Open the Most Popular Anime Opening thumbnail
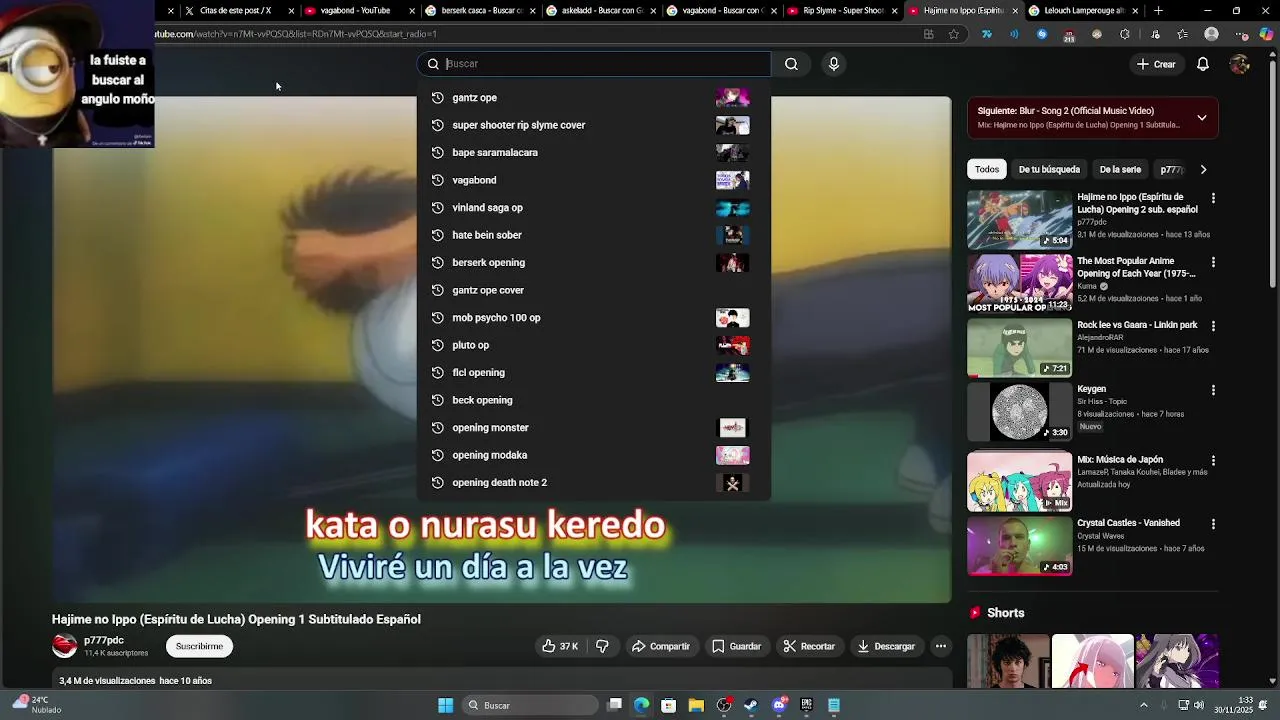1280x720 pixels. tap(1019, 283)
